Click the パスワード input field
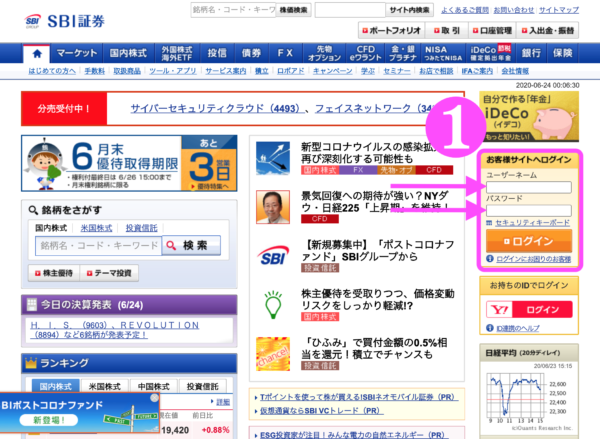600x439 pixels. click(529, 211)
